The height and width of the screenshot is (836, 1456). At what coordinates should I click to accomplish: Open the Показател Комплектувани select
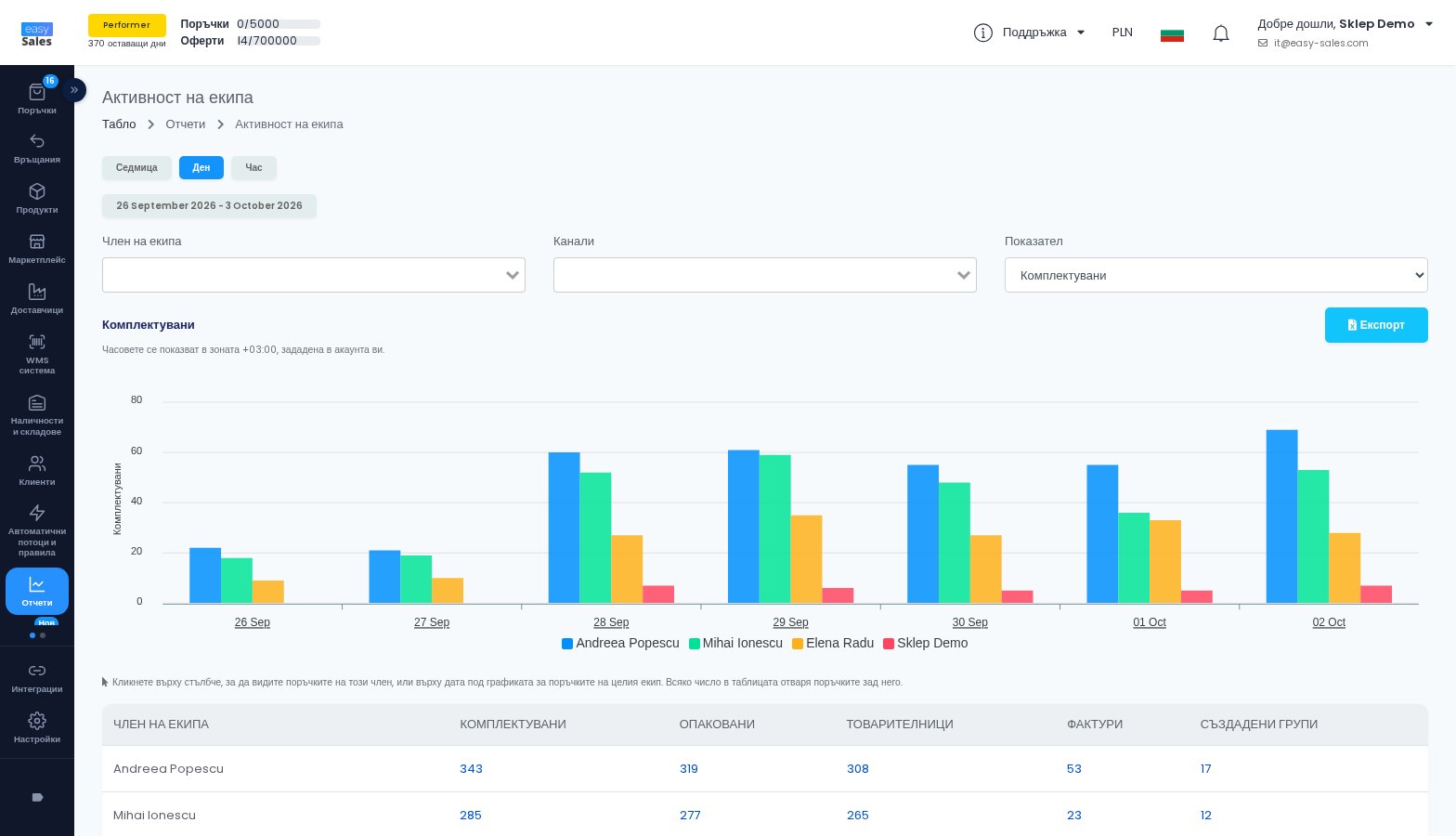tap(1216, 275)
